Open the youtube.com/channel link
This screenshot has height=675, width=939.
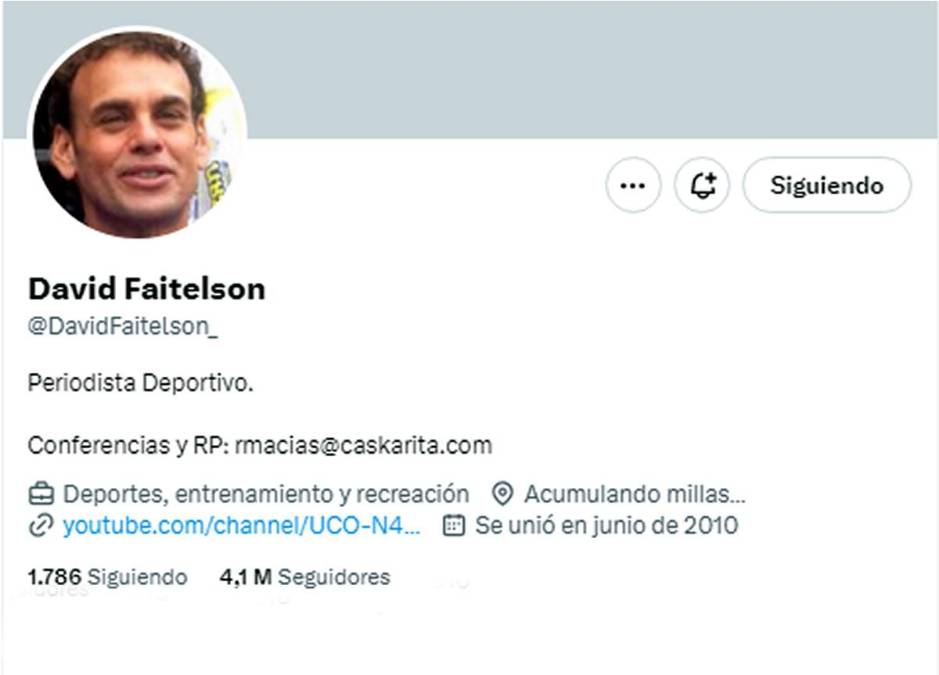click(241, 525)
